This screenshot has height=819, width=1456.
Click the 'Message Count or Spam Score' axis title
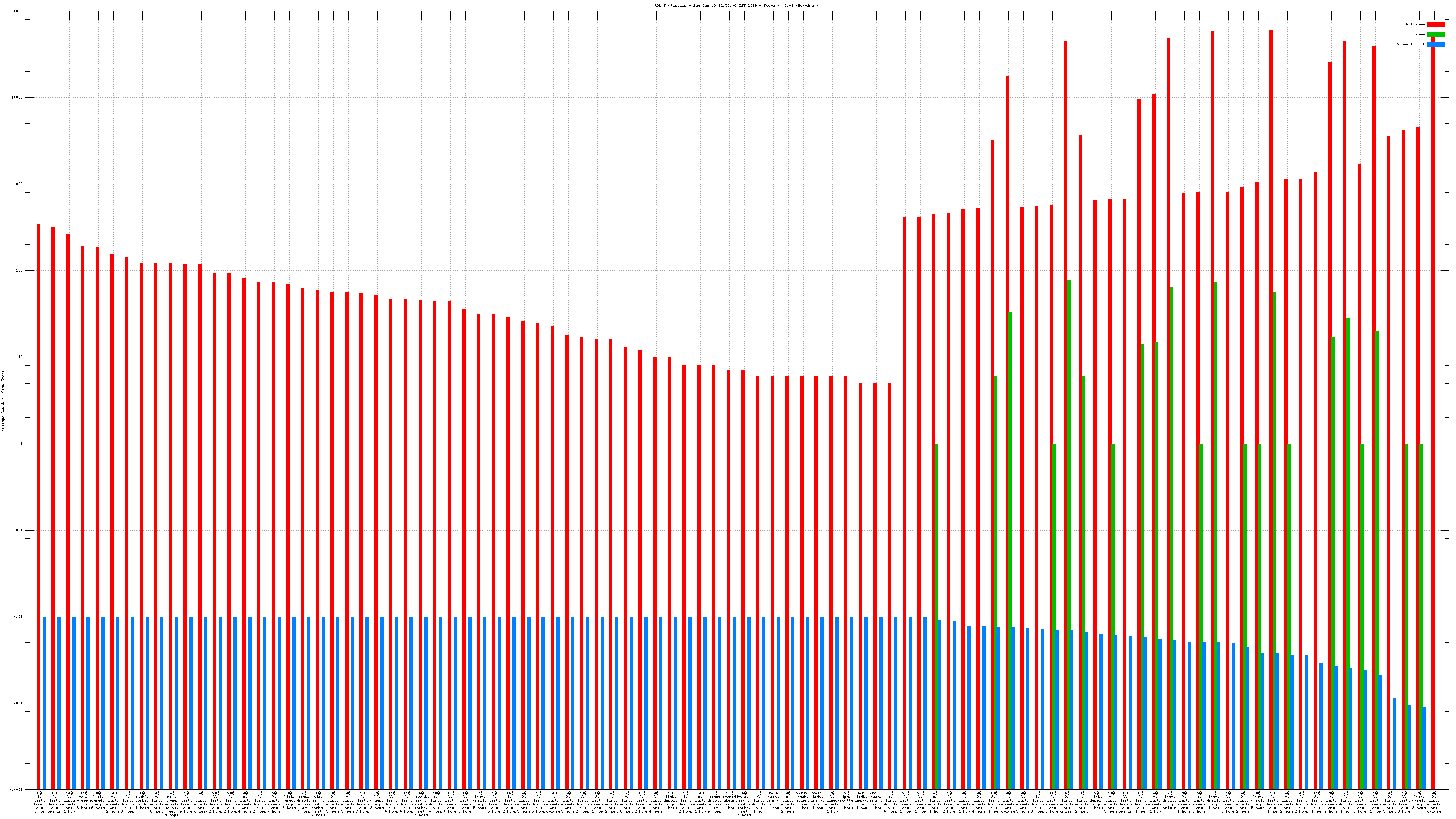click(3, 401)
